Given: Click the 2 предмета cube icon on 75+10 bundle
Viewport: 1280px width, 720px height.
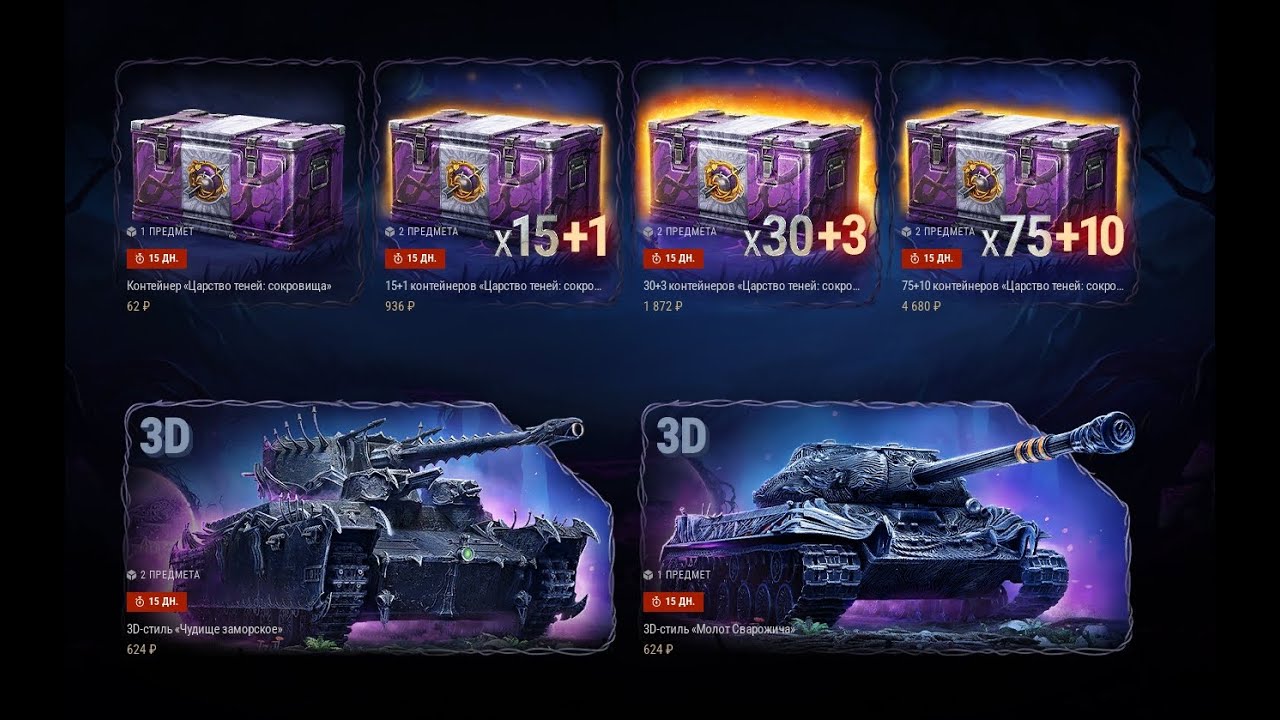Looking at the screenshot, I should click(x=905, y=231).
